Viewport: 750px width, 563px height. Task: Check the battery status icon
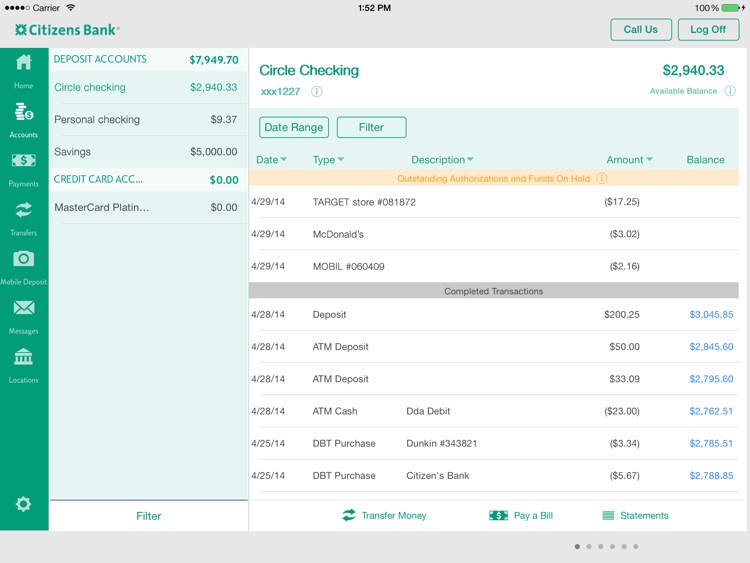tap(733, 8)
